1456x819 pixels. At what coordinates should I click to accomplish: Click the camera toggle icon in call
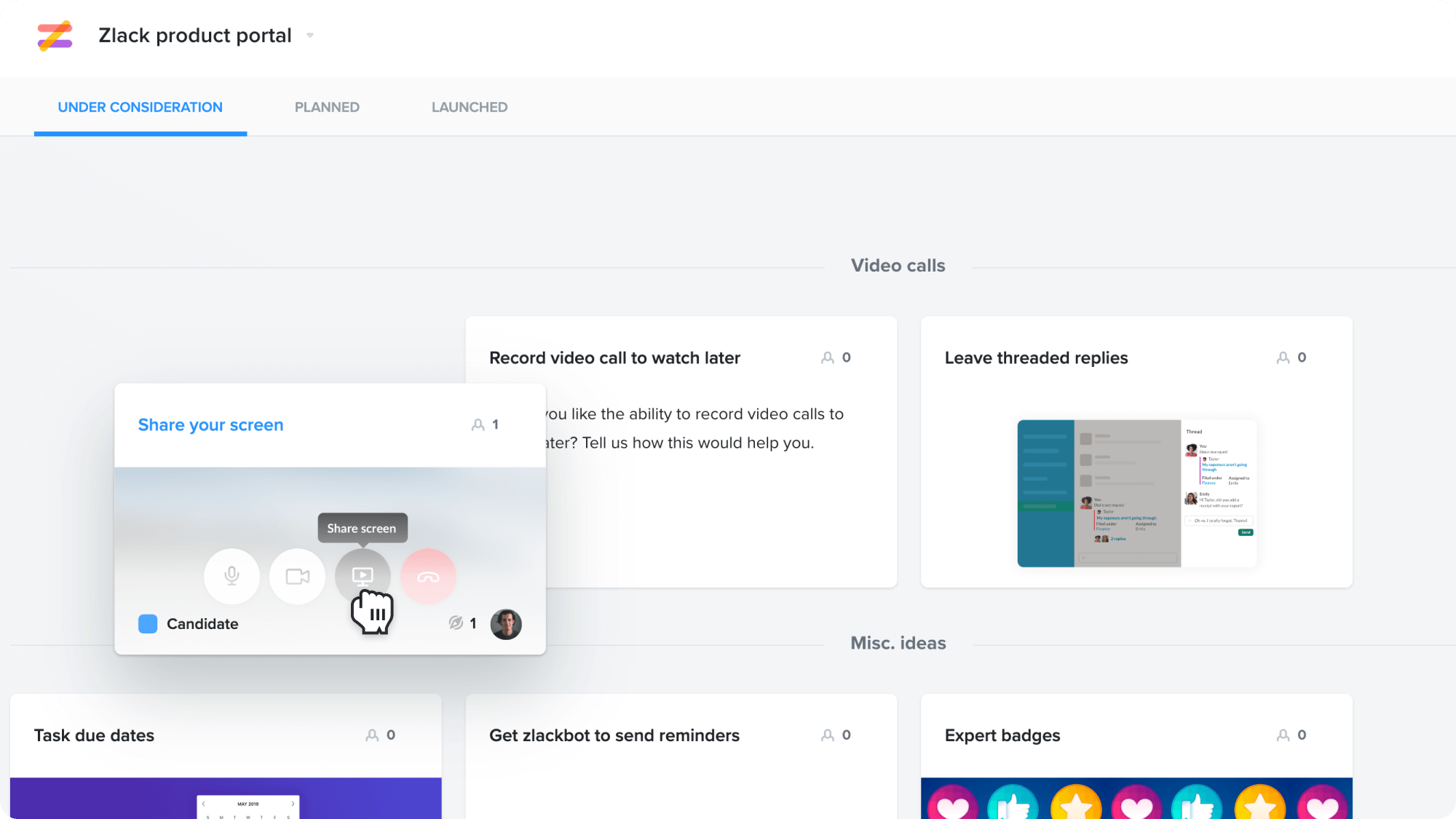pos(296,575)
